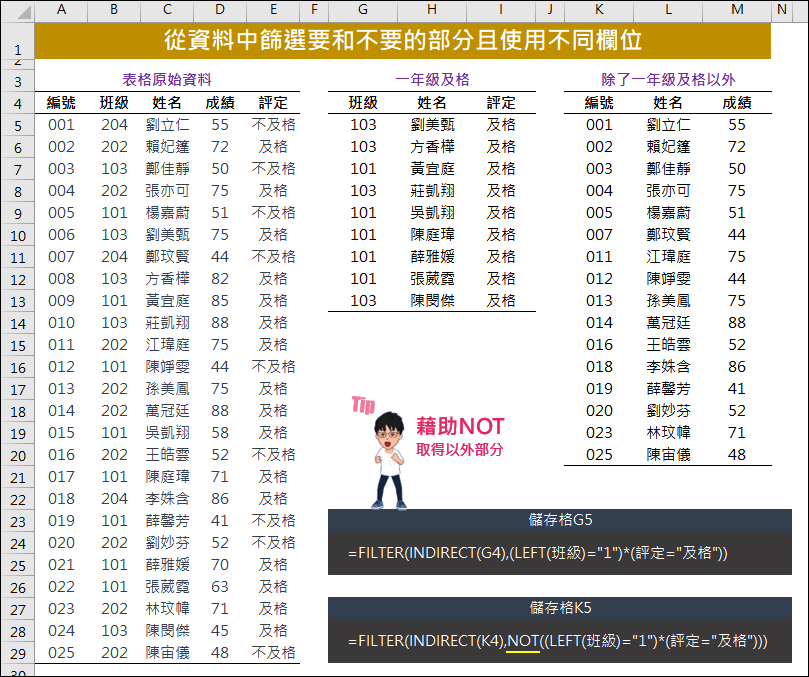Screen dimensions: 809x677
Task: Click score 41 in column D
Action: click(x=220, y=521)
